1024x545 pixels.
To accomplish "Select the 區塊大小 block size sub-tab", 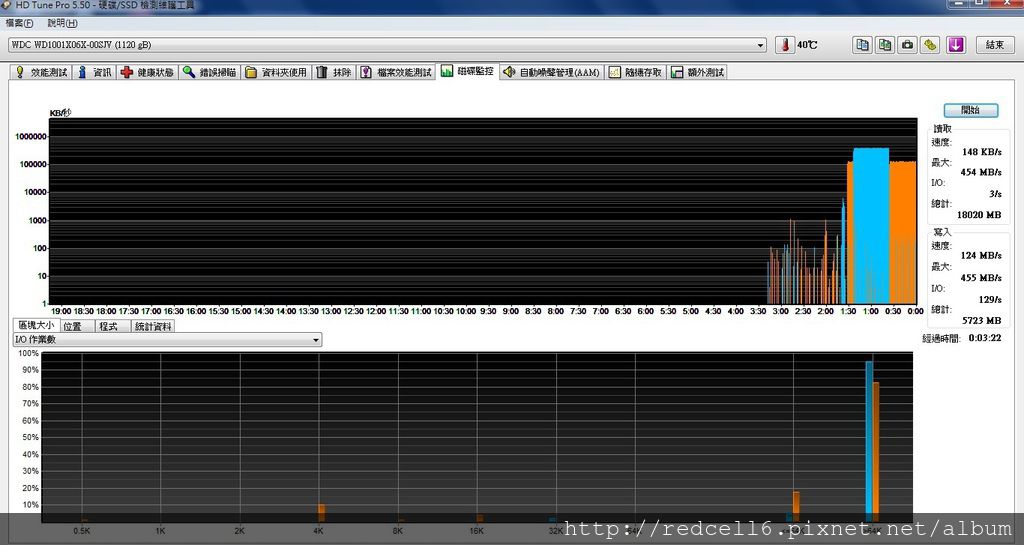I will coord(37,325).
